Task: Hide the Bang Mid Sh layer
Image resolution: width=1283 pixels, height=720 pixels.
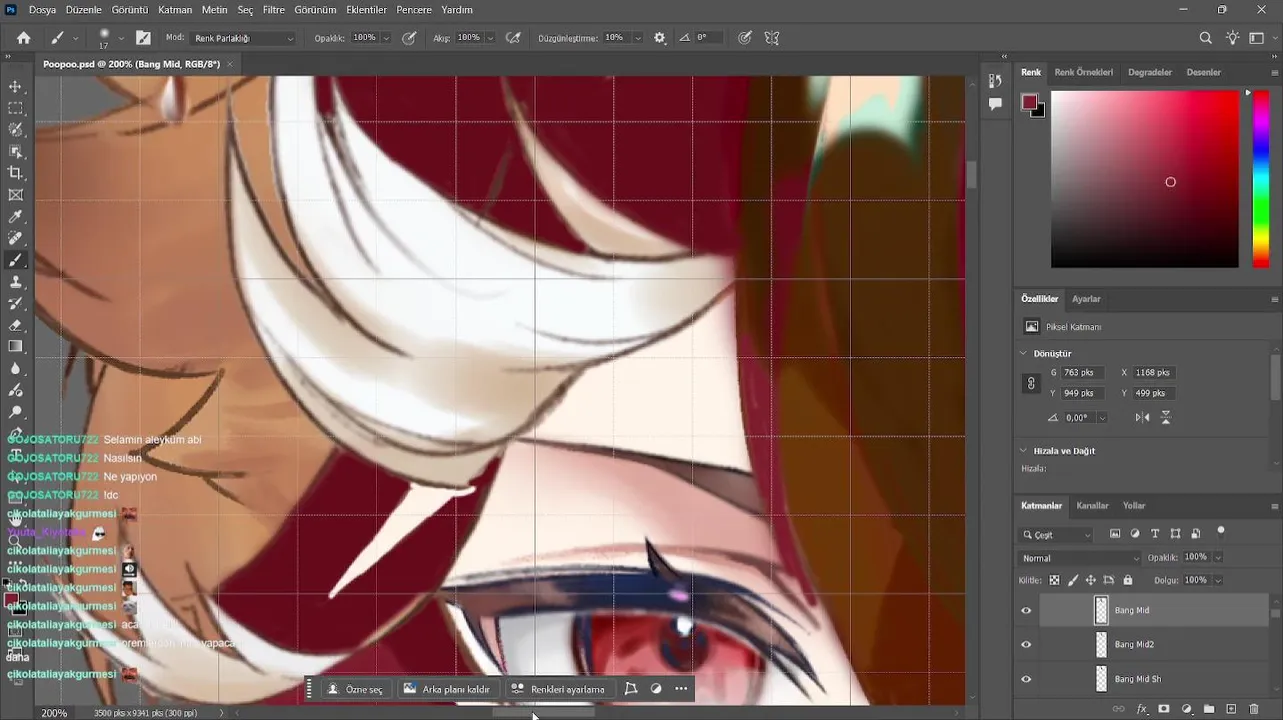Action: click(1026, 679)
